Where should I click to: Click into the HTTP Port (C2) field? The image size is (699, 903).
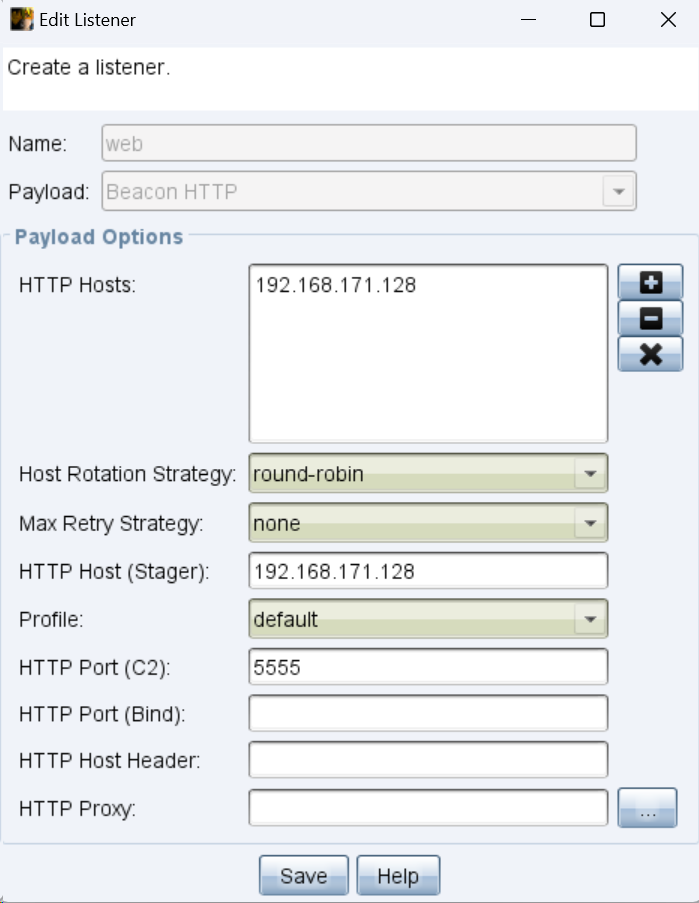tap(428, 667)
